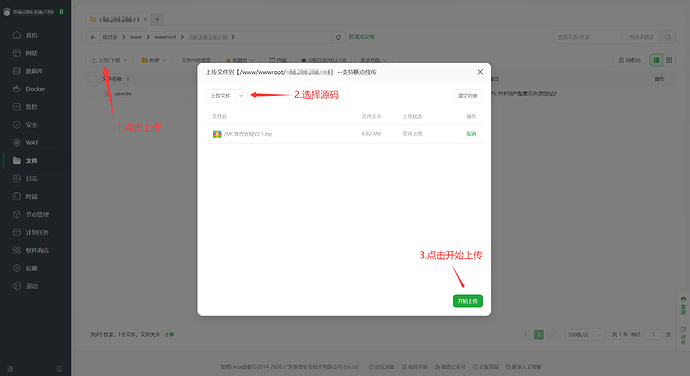Click the green notification badge showing 0
Image resolution: width=690 pixels, height=376 pixels.
[61, 11]
